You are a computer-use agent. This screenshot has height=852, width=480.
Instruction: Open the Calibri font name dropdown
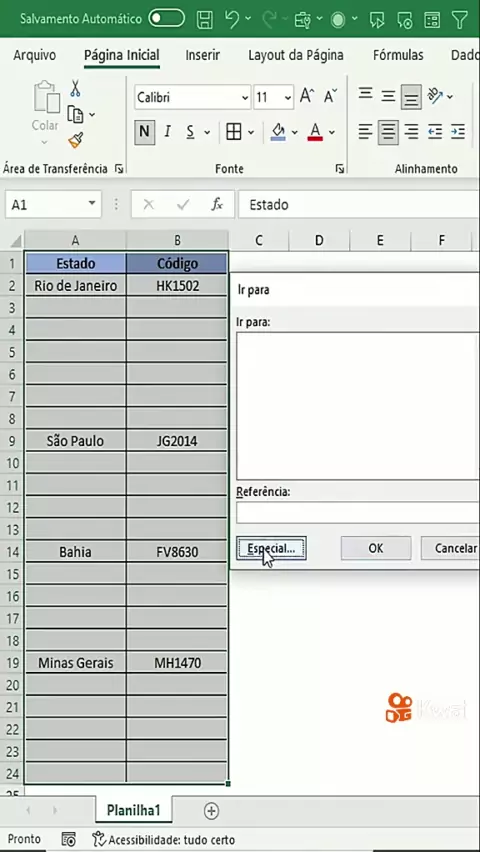tap(192, 97)
